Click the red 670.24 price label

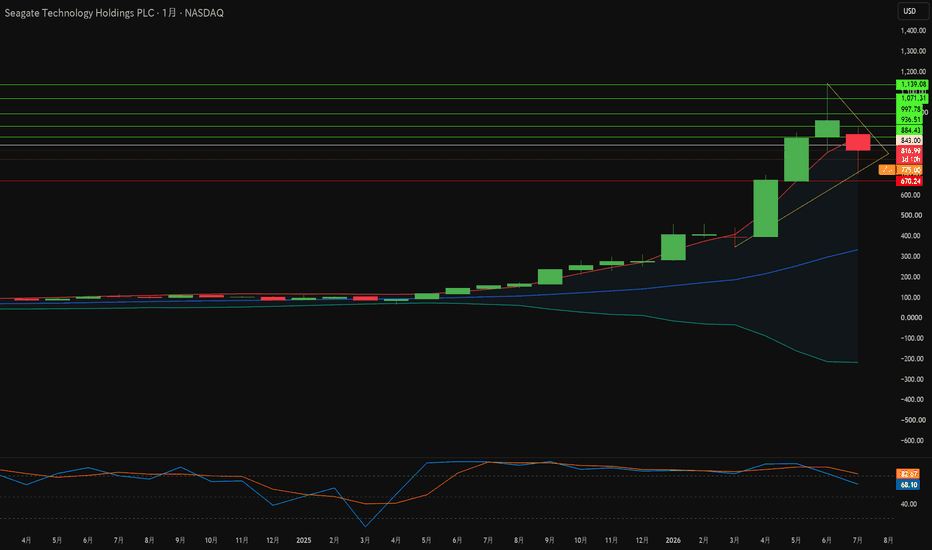coord(911,181)
